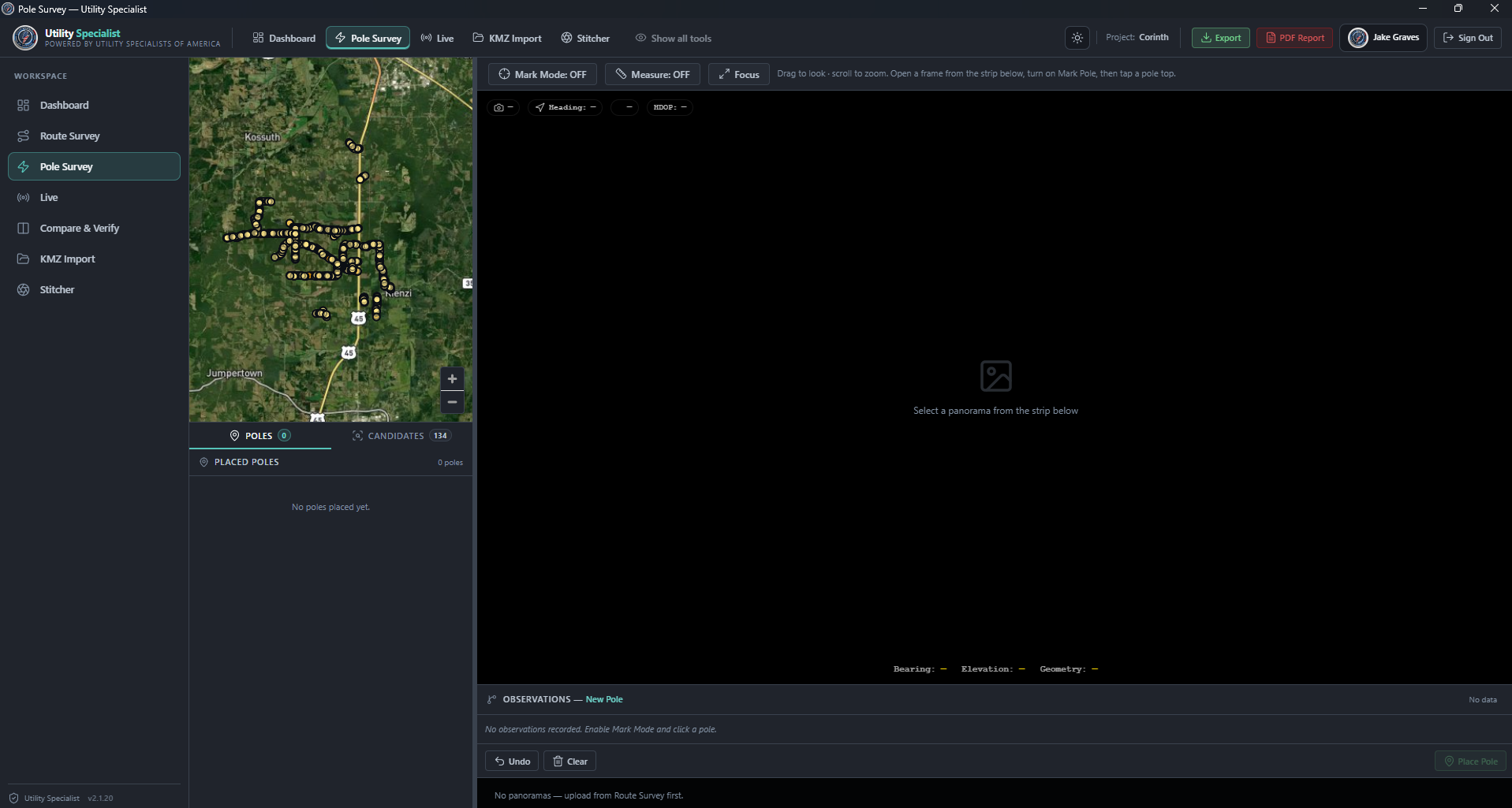Image resolution: width=1512 pixels, height=808 pixels.
Task: Switch to the Candidates tab
Action: pos(401,435)
